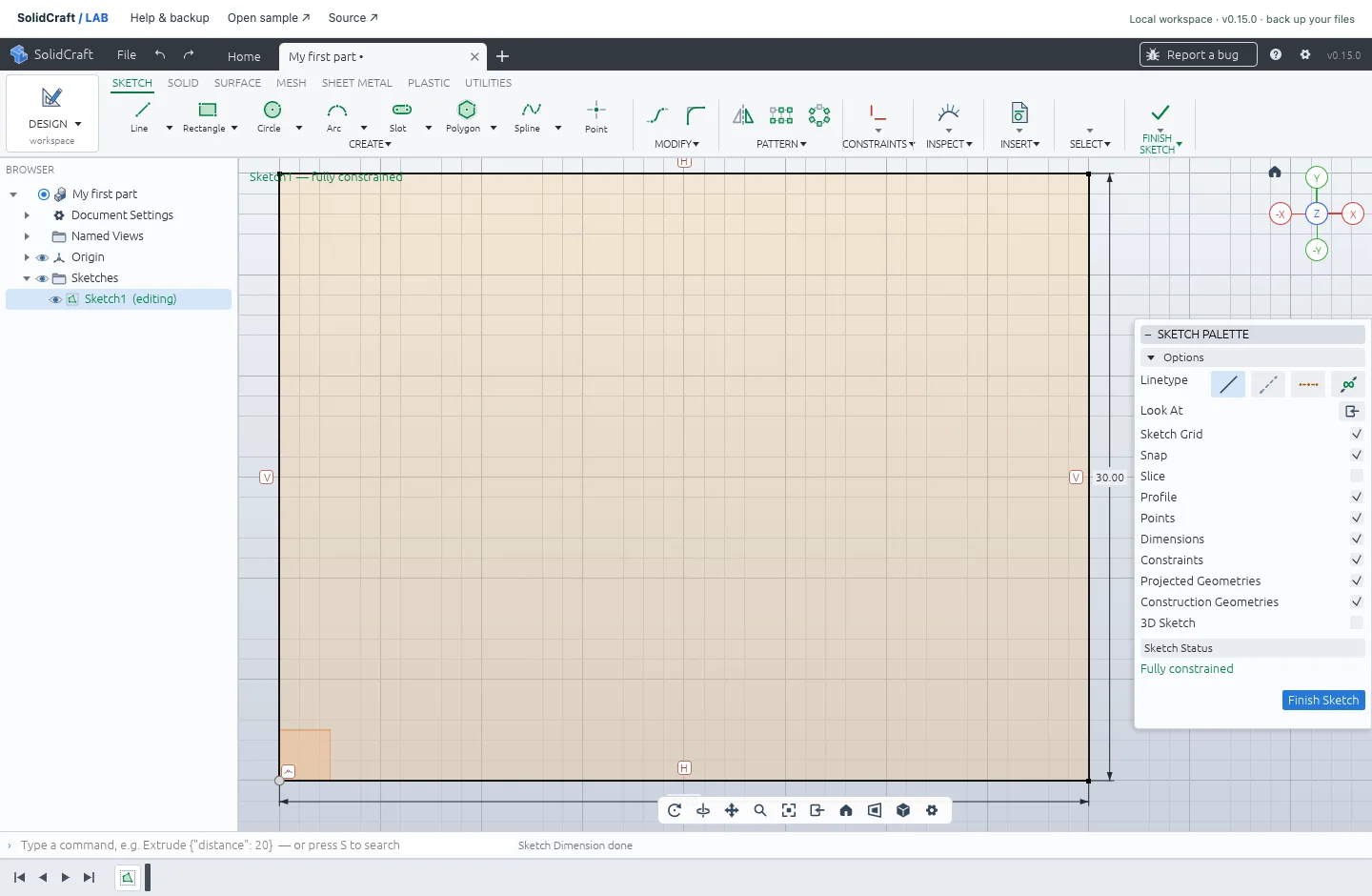Open the SELECT dropdown menu
The width and height of the screenshot is (1372, 896).
[x=1090, y=144]
